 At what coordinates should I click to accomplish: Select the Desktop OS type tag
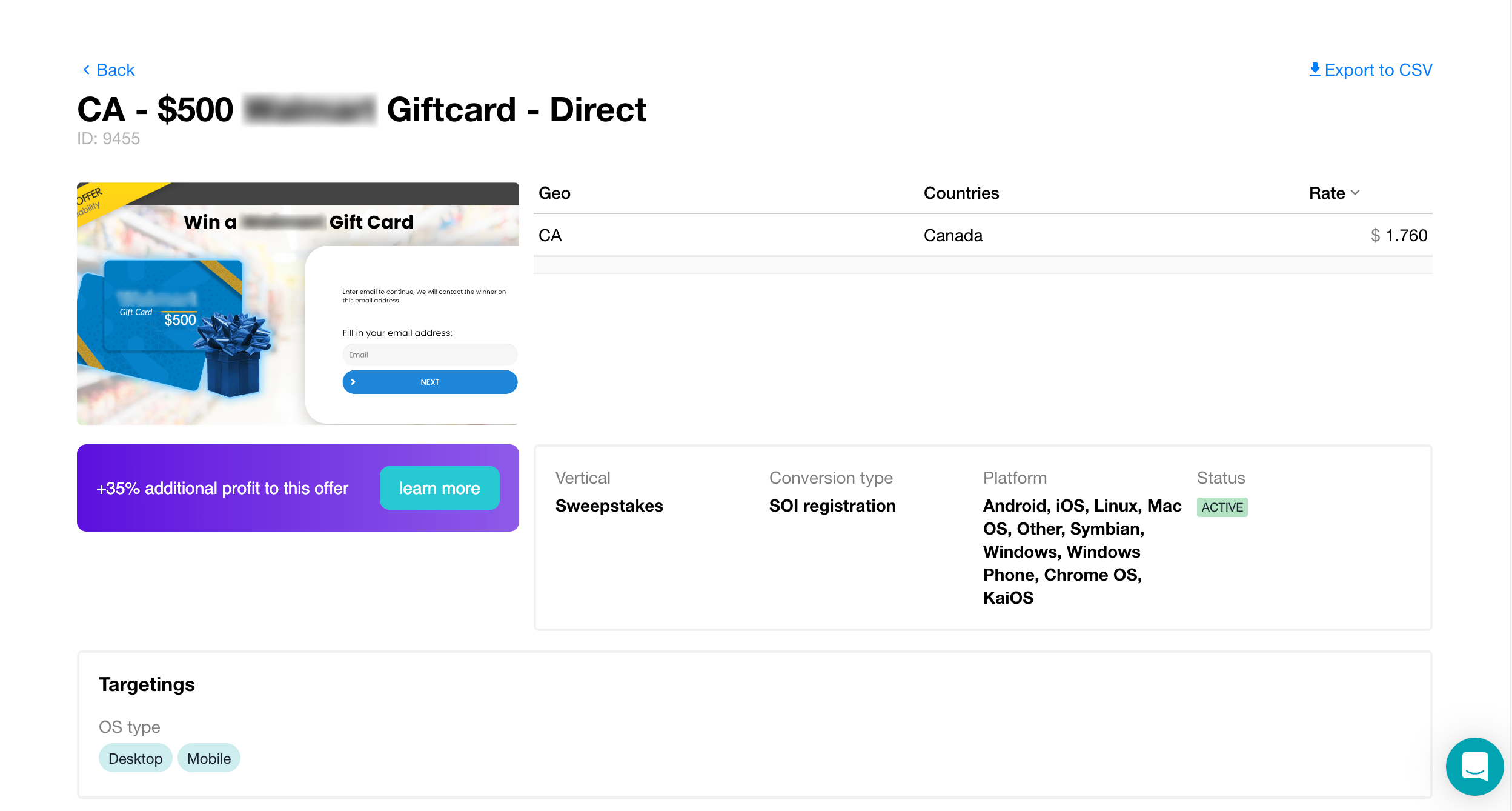pos(135,758)
